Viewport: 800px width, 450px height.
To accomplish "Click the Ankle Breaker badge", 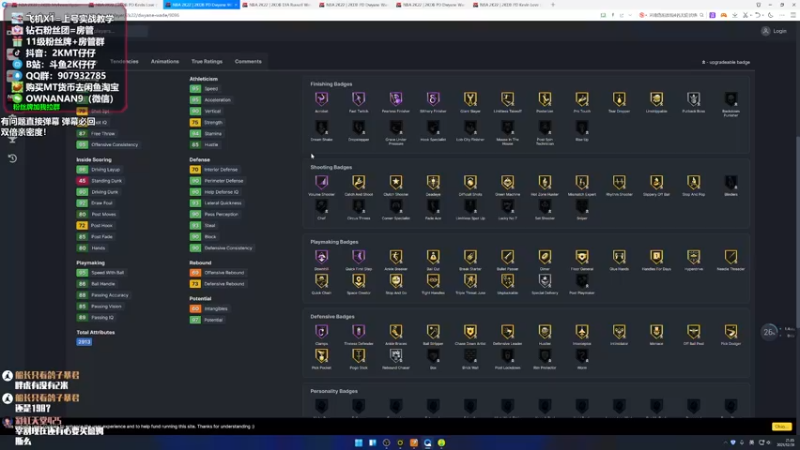I will [396, 256].
